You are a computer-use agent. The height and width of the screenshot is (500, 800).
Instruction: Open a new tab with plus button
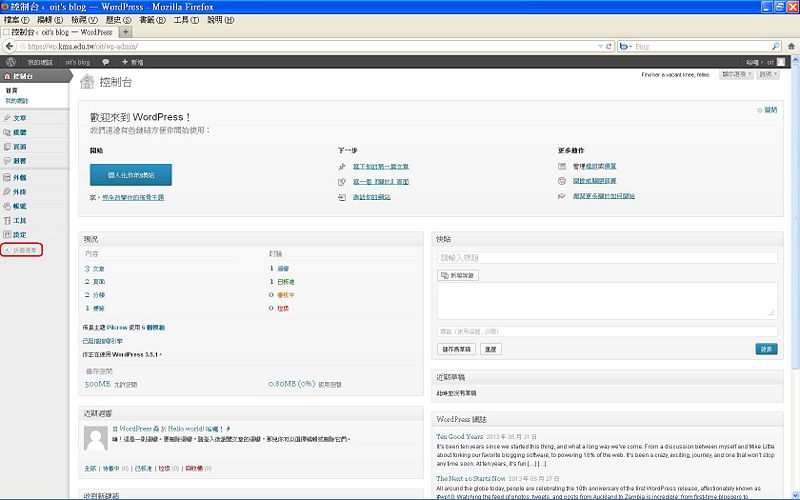pyautogui.click(x=126, y=32)
